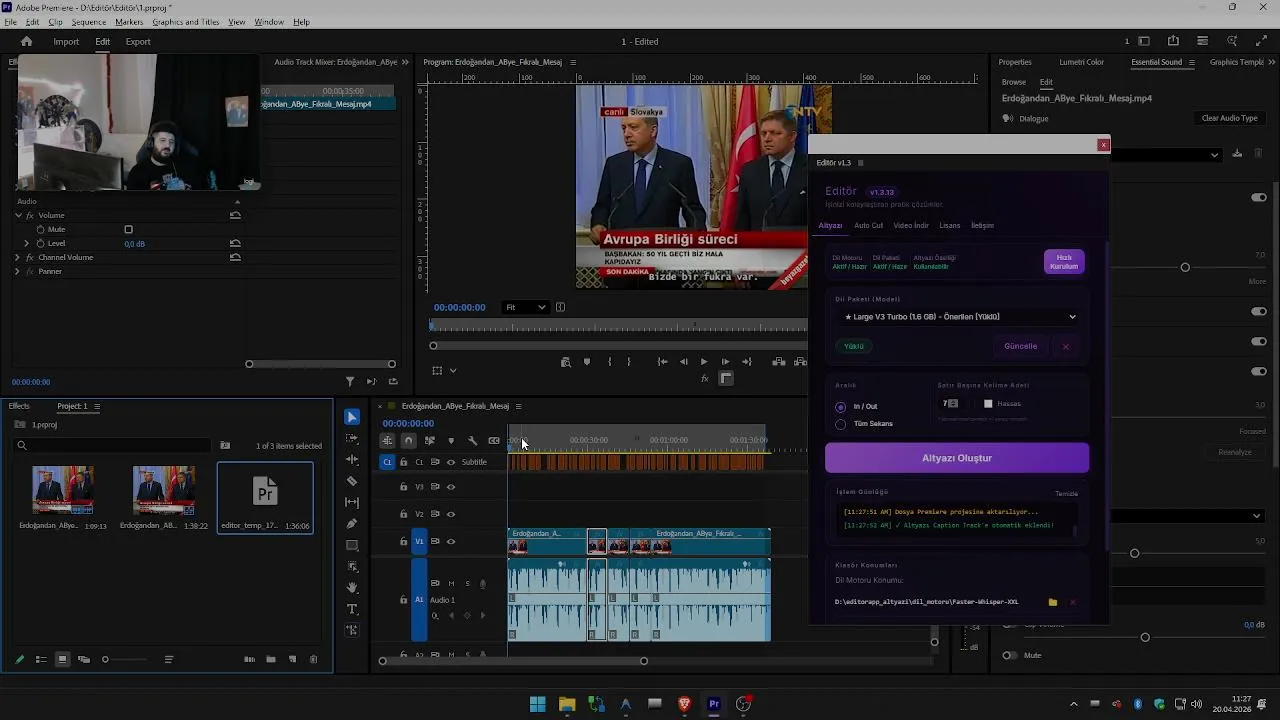
Task: Click the Caption track options CC icon
Action: [x=494, y=441]
